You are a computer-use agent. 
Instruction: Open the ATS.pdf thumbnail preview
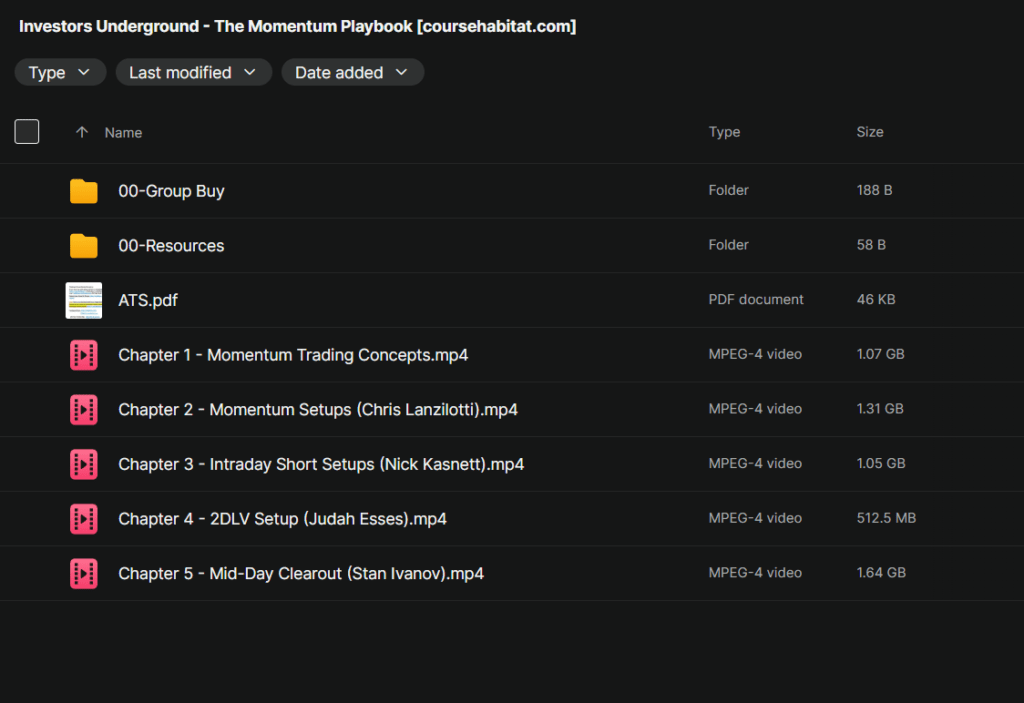pos(84,301)
